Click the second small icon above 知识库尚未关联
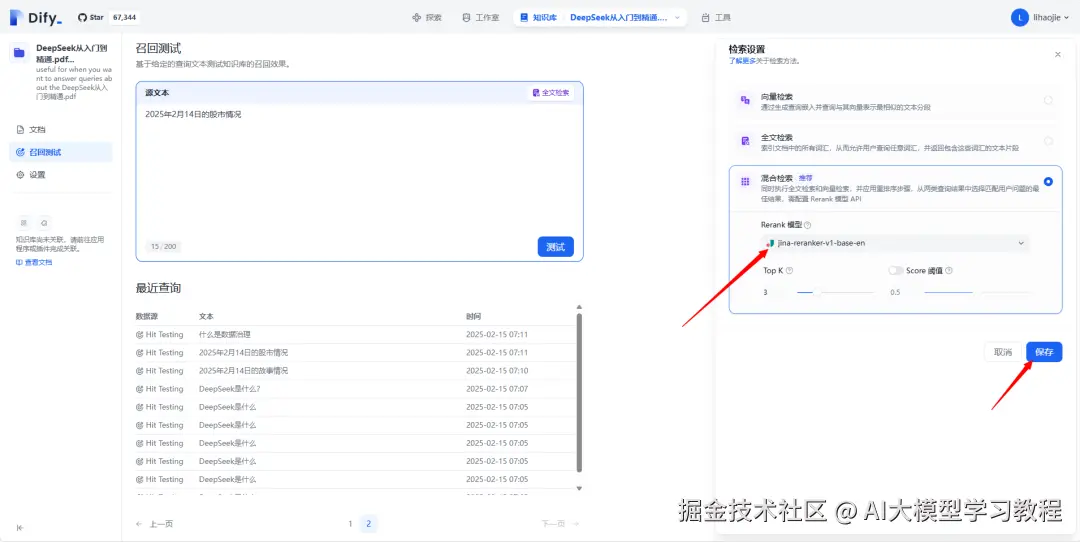The width and height of the screenshot is (1080, 542). (x=43, y=222)
